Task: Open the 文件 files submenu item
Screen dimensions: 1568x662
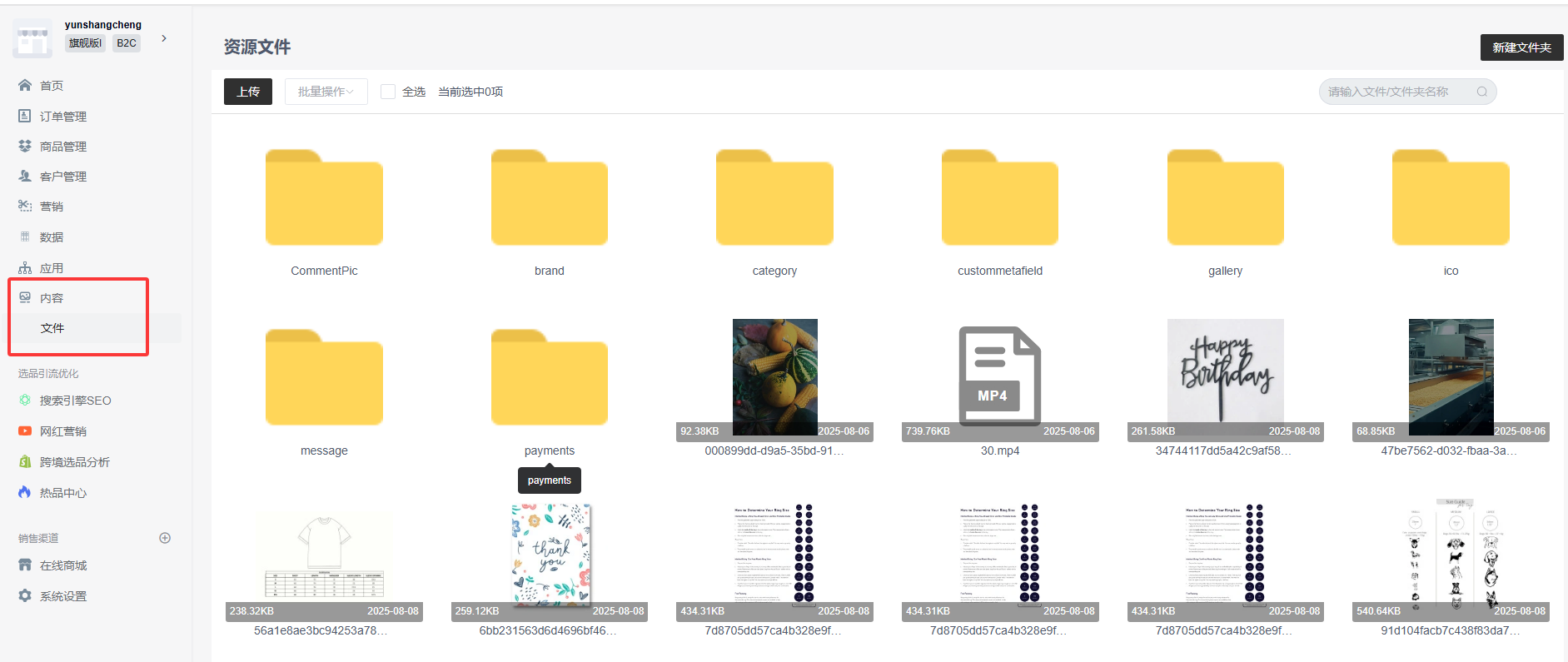Action: click(x=52, y=328)
